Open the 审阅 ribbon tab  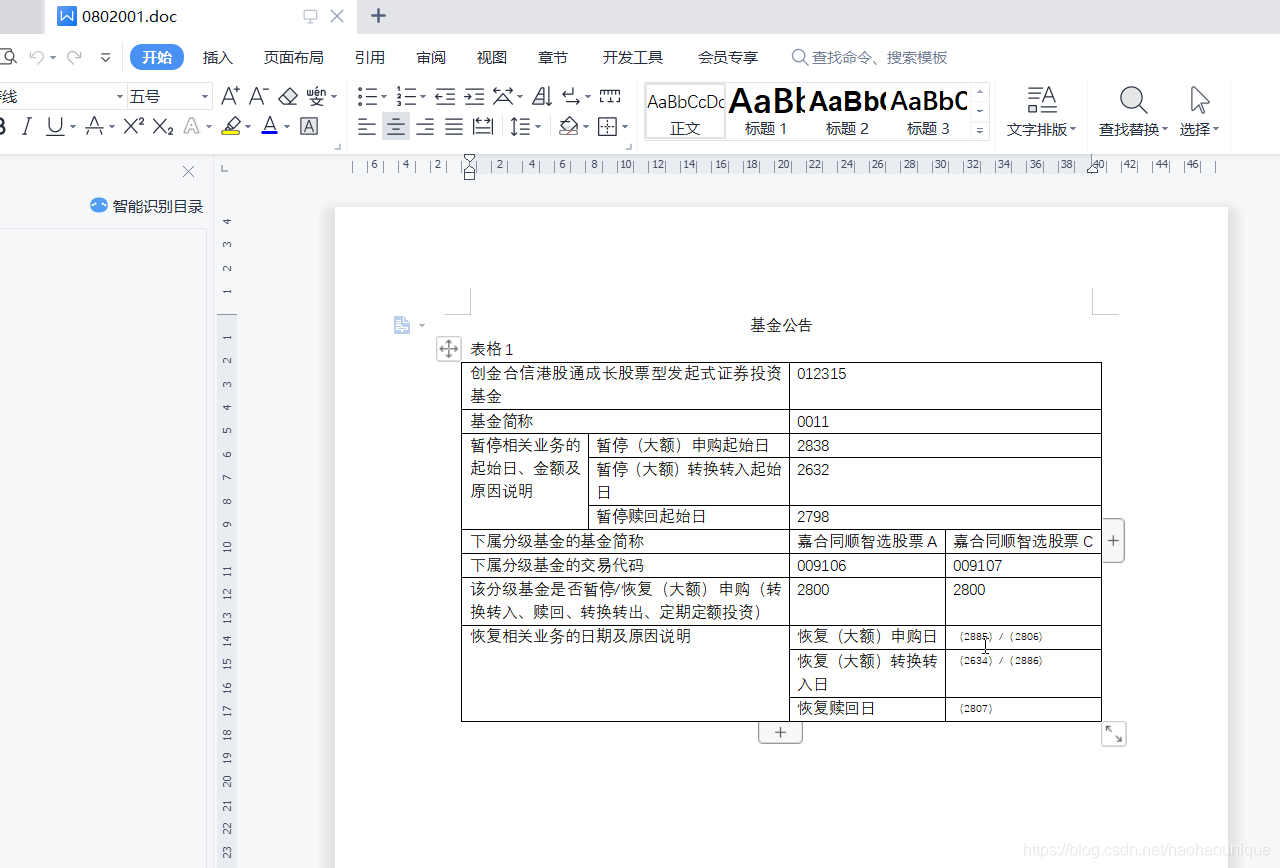point(431,57)
